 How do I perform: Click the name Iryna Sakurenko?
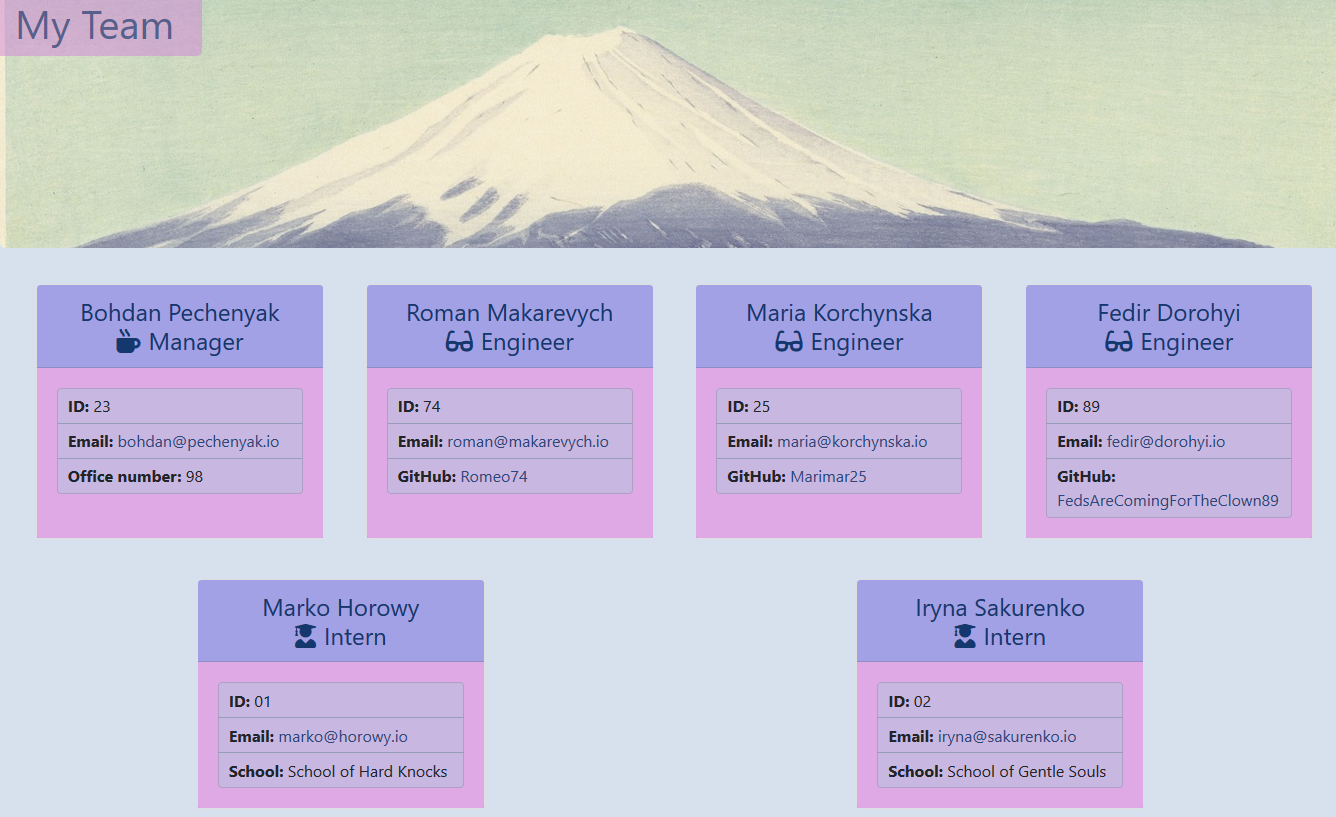(x=1000, y=608)
